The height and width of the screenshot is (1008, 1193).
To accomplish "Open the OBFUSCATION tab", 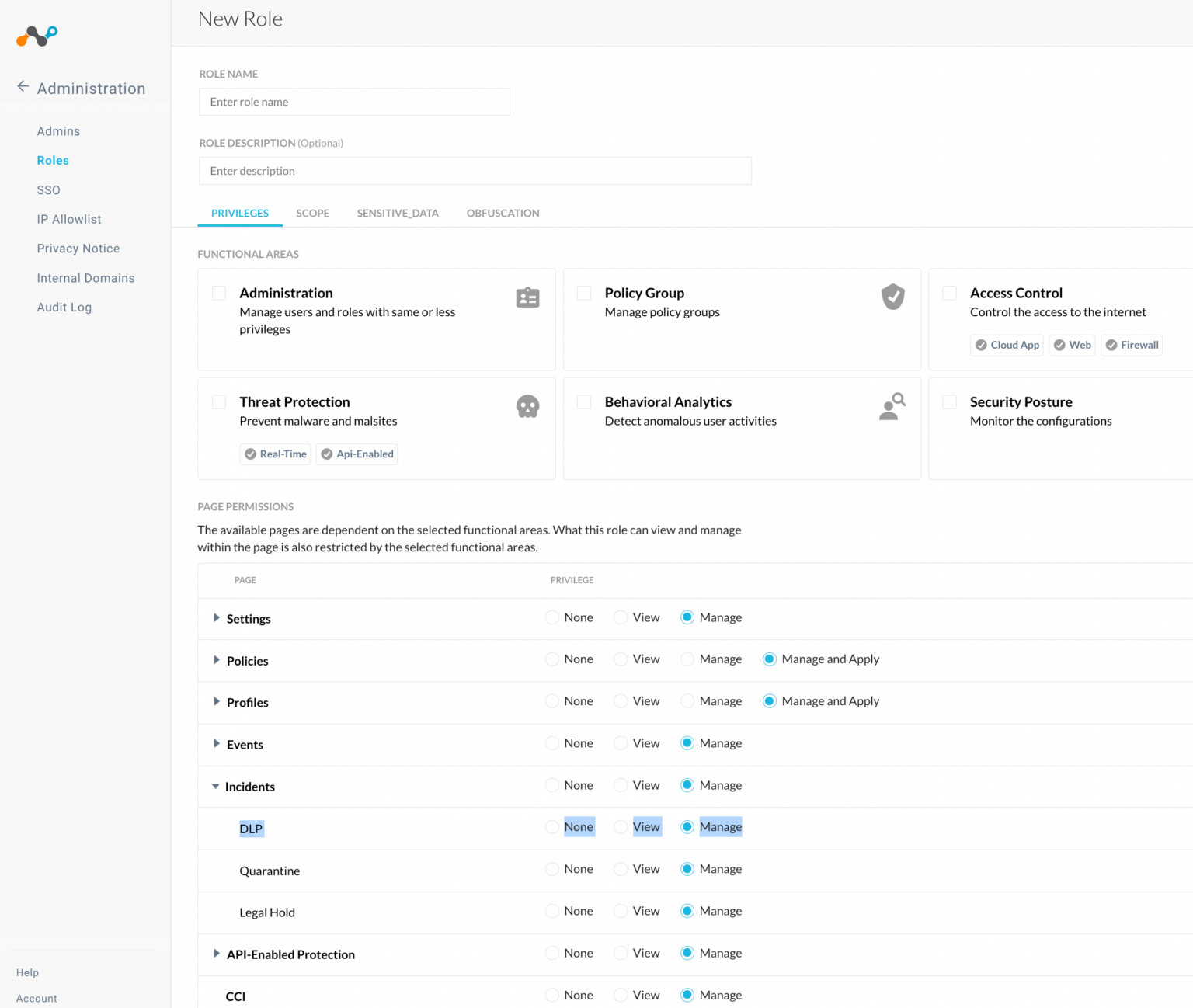I will point(503,213).
